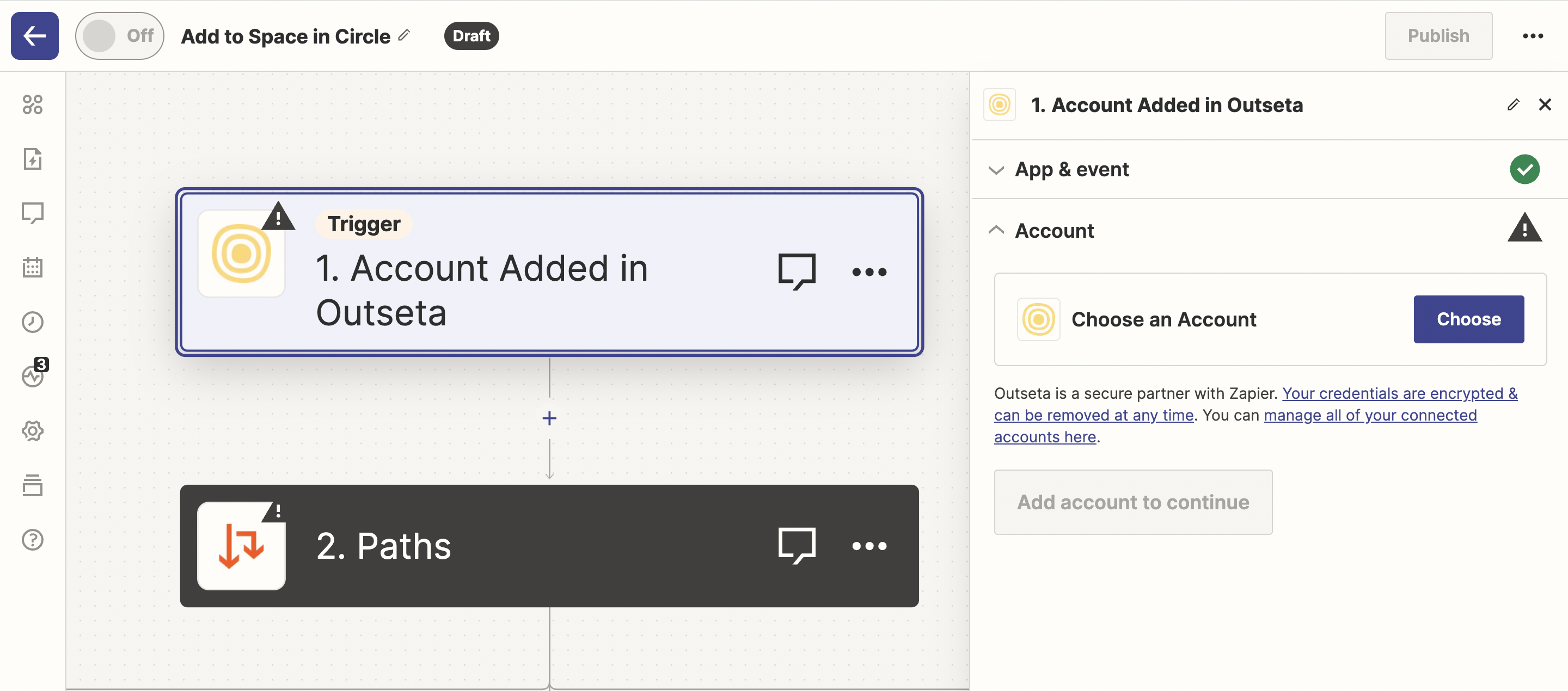Screen dimensions: 1568x691
Task: Click the Publish button
Action: coord(1438,36)
